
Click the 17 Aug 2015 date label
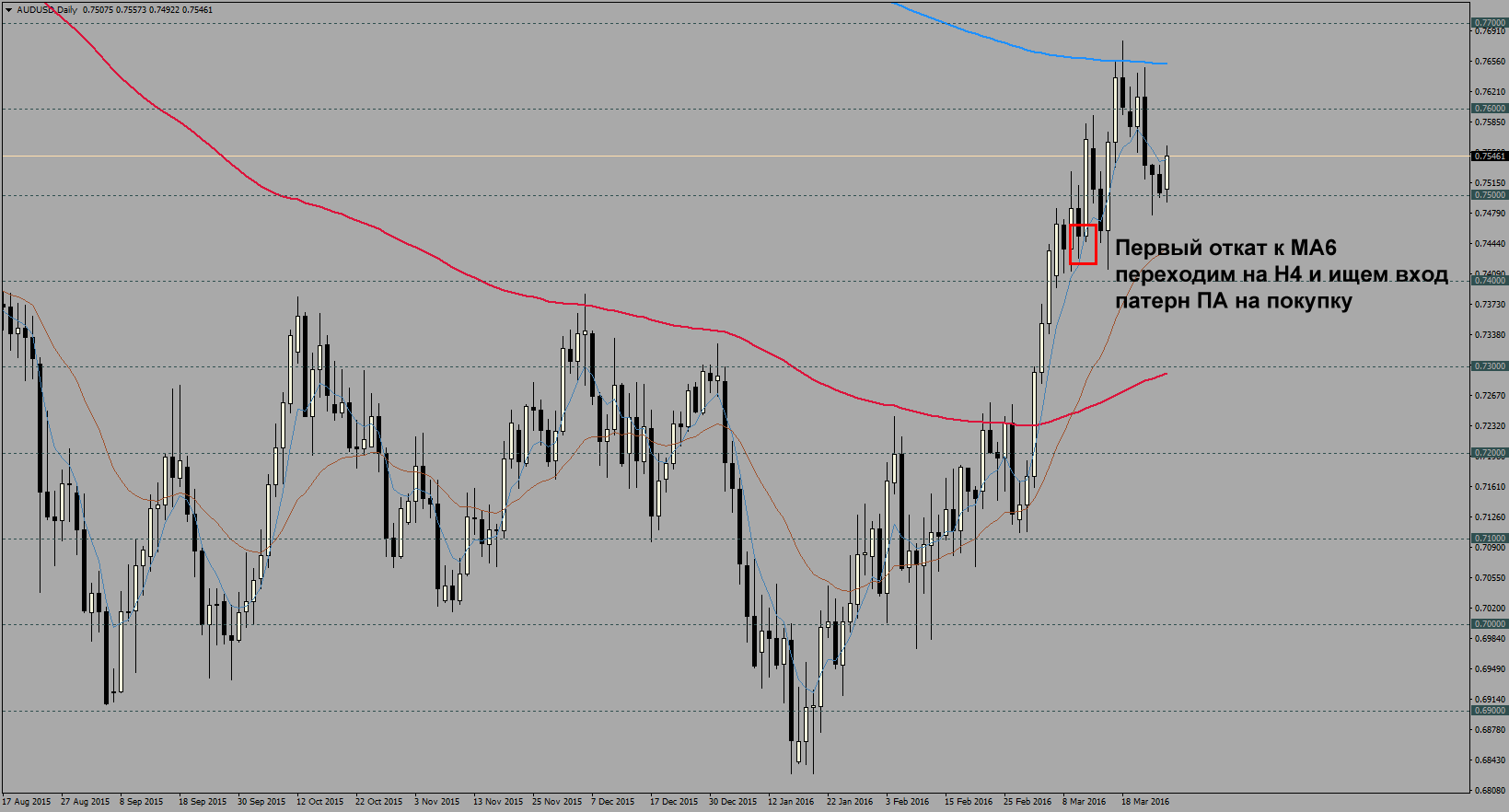27,802
